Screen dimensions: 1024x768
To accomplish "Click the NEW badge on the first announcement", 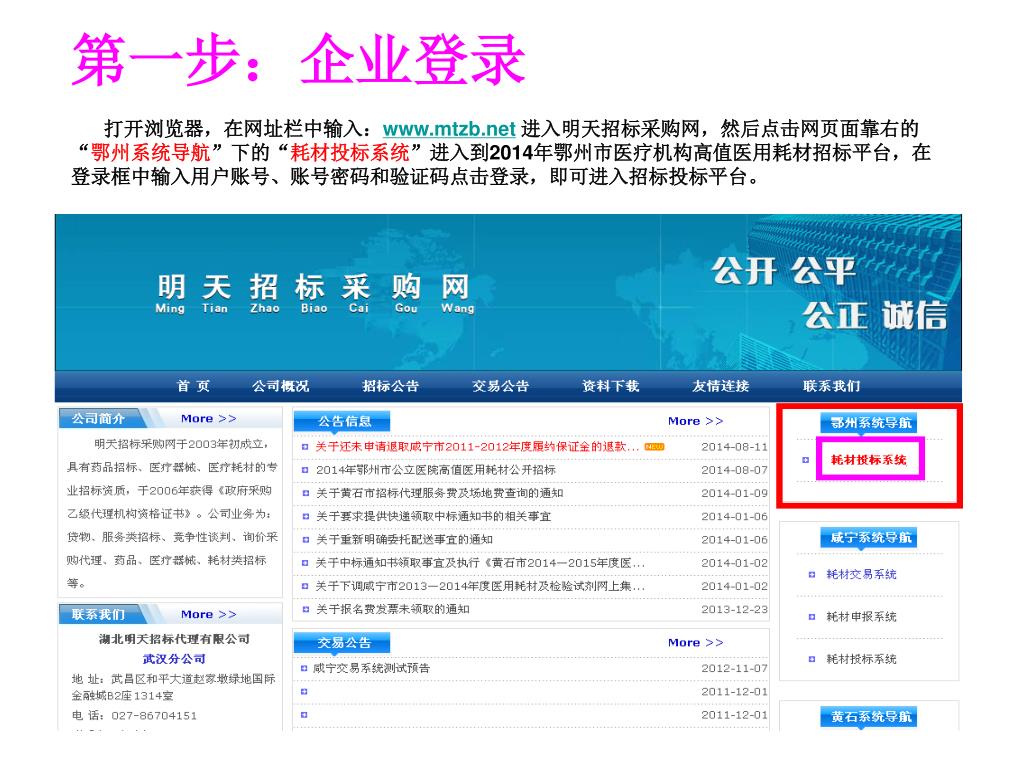I will (654, 446).
